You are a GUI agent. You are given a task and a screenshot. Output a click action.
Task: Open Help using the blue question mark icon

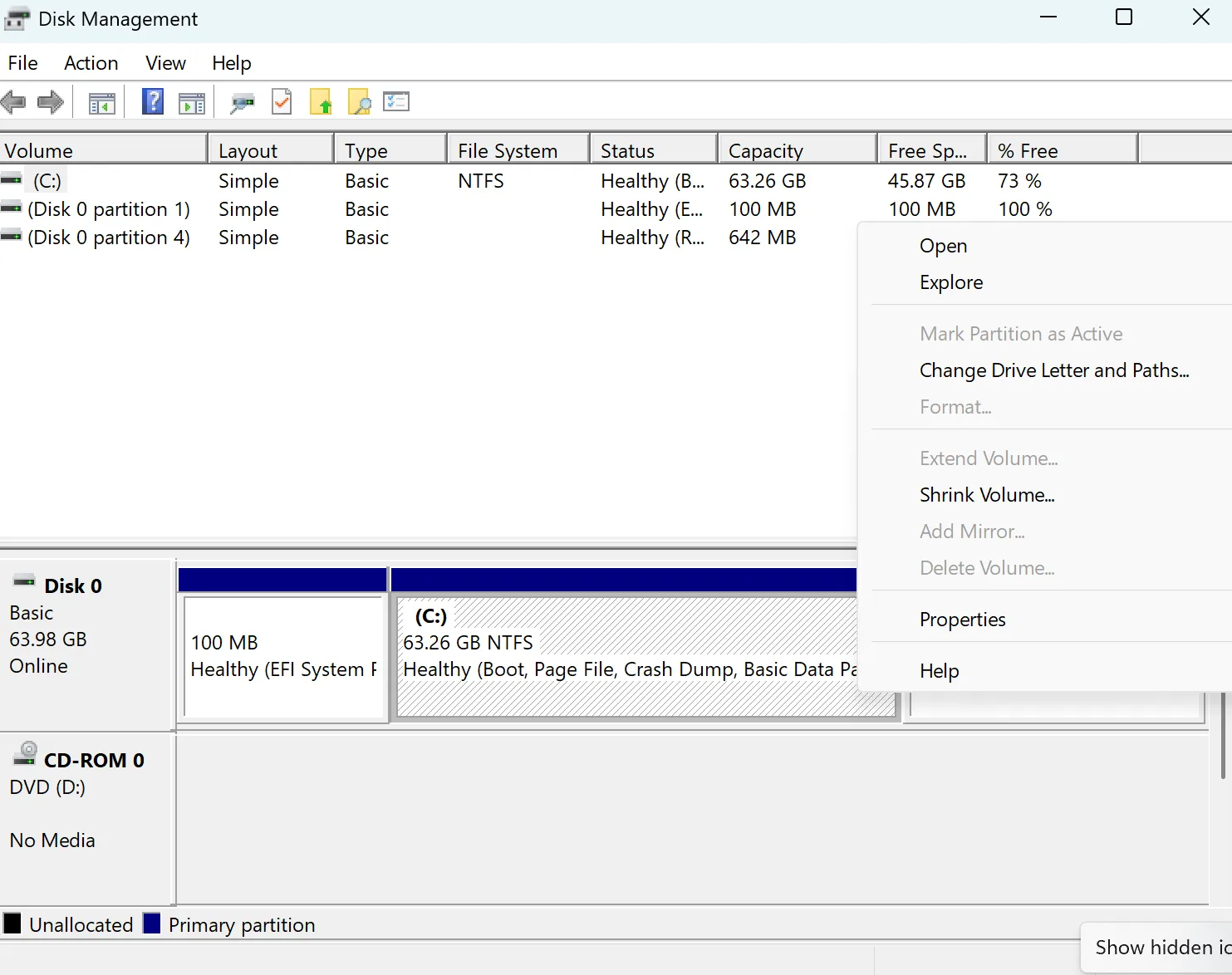(153, 101)
